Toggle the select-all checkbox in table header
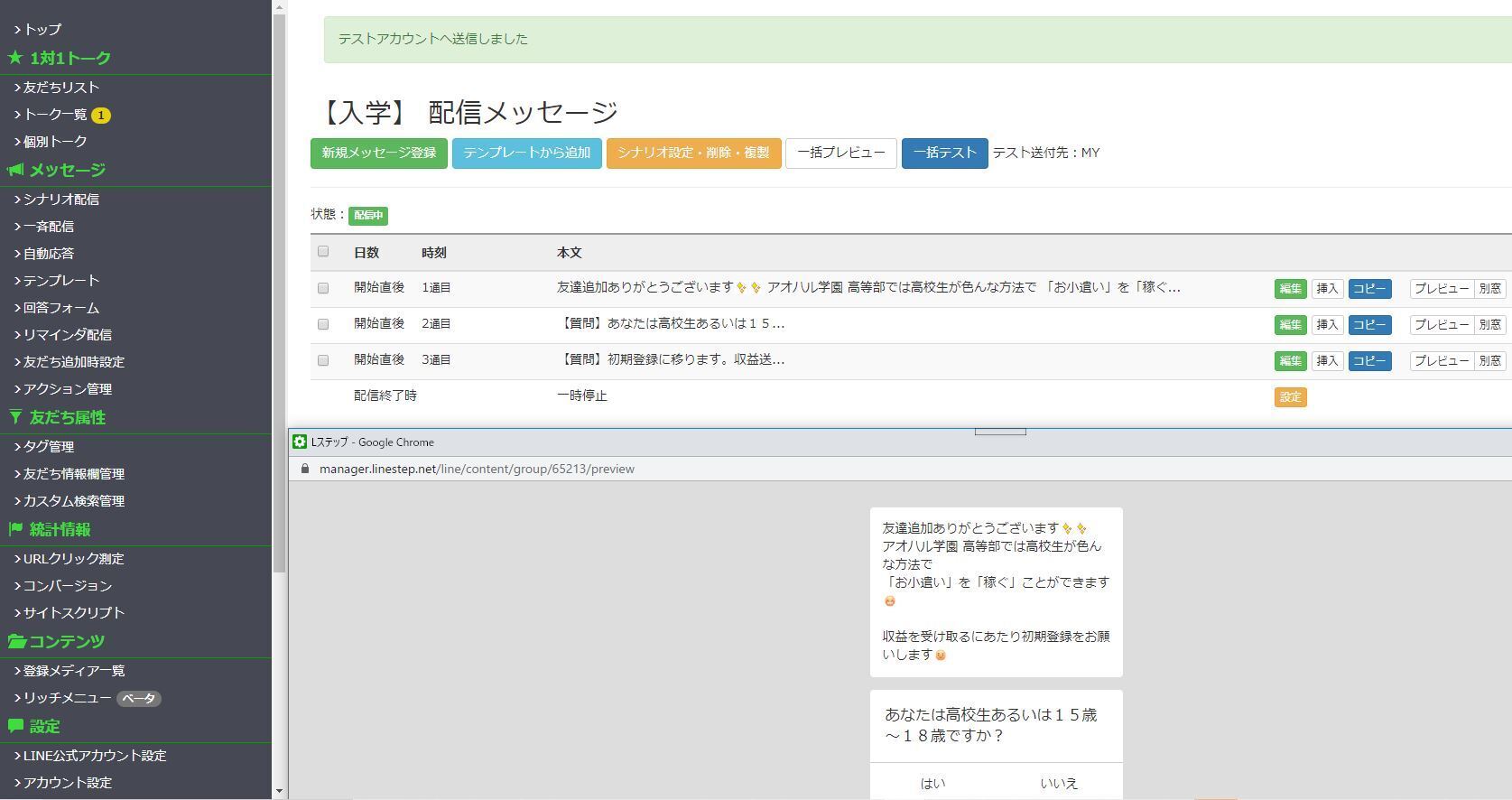 point(323,252)
